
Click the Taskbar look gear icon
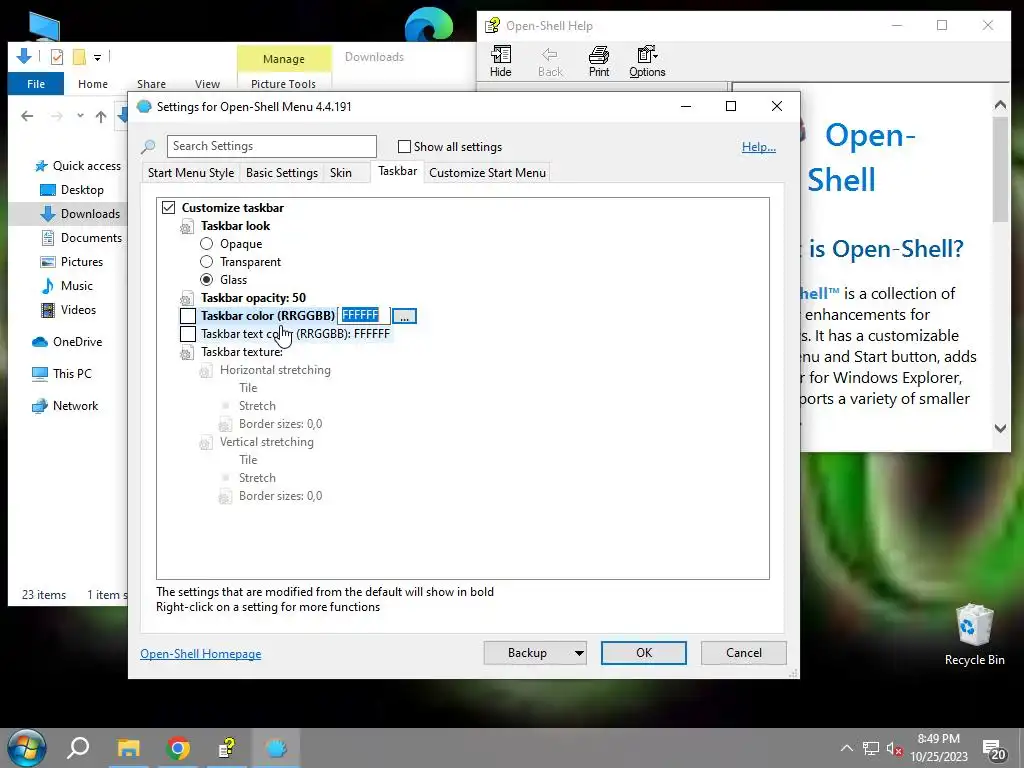[187, 227]
